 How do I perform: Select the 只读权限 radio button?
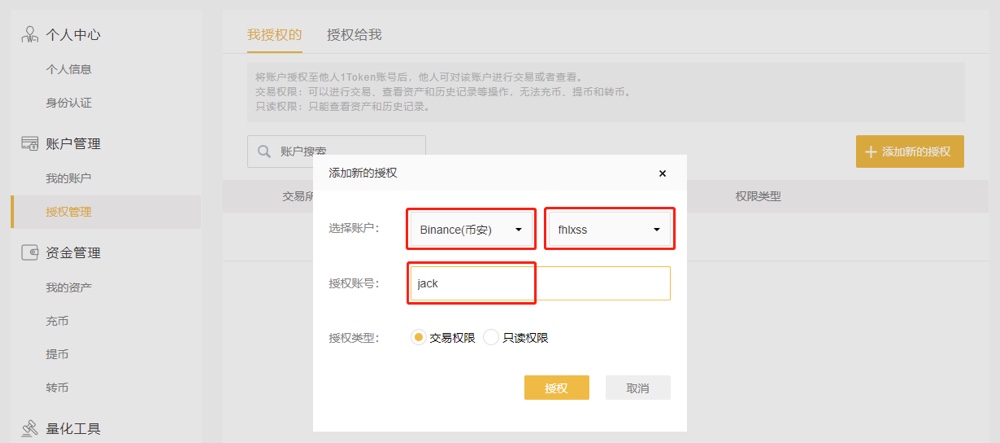(x=490, y=338)
